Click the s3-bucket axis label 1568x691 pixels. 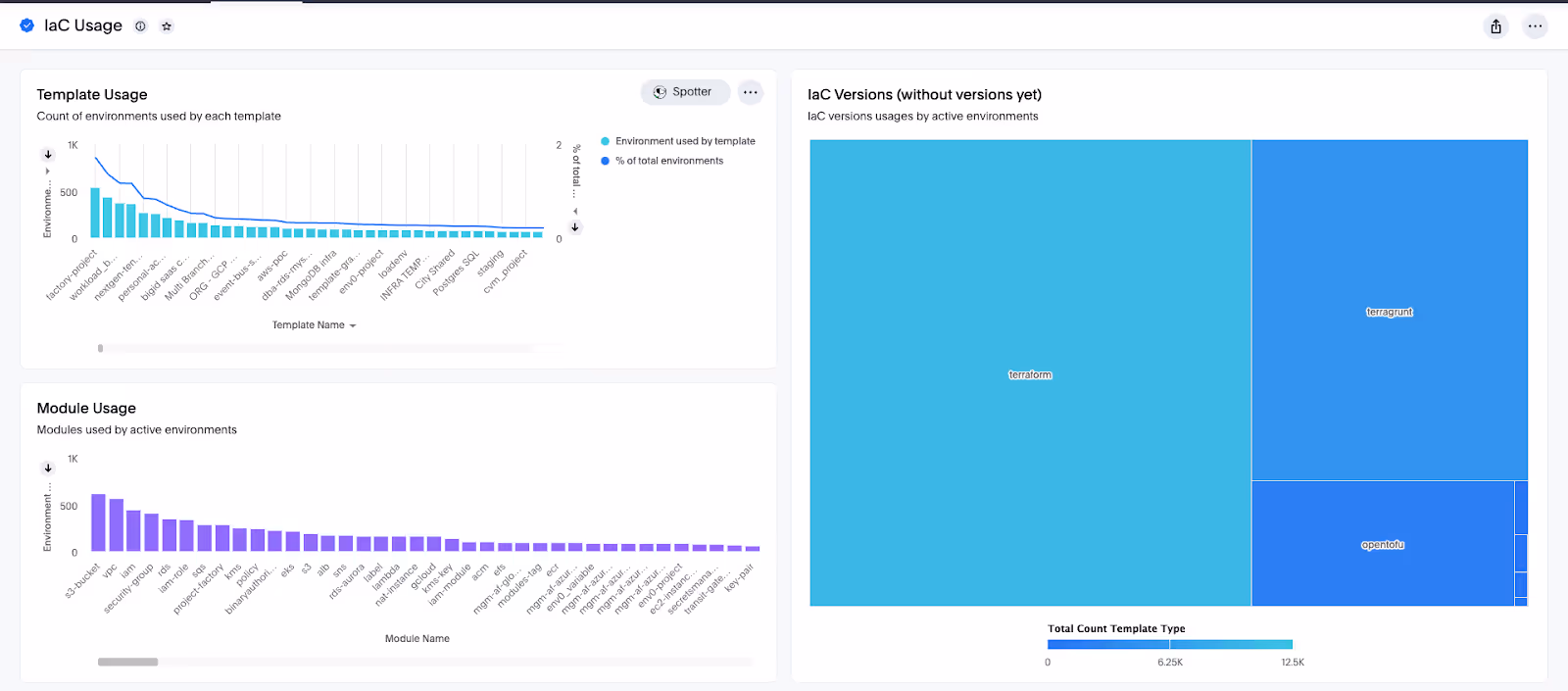82,580
